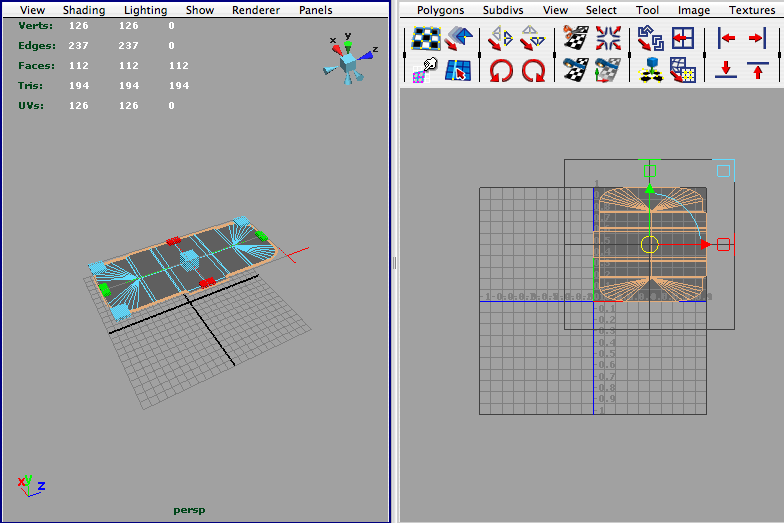Screen dimensions: 784x523
Task: Collapse toolbar group handle left of scissors icon
Action: pyautogui.click(x=554, y=54)
